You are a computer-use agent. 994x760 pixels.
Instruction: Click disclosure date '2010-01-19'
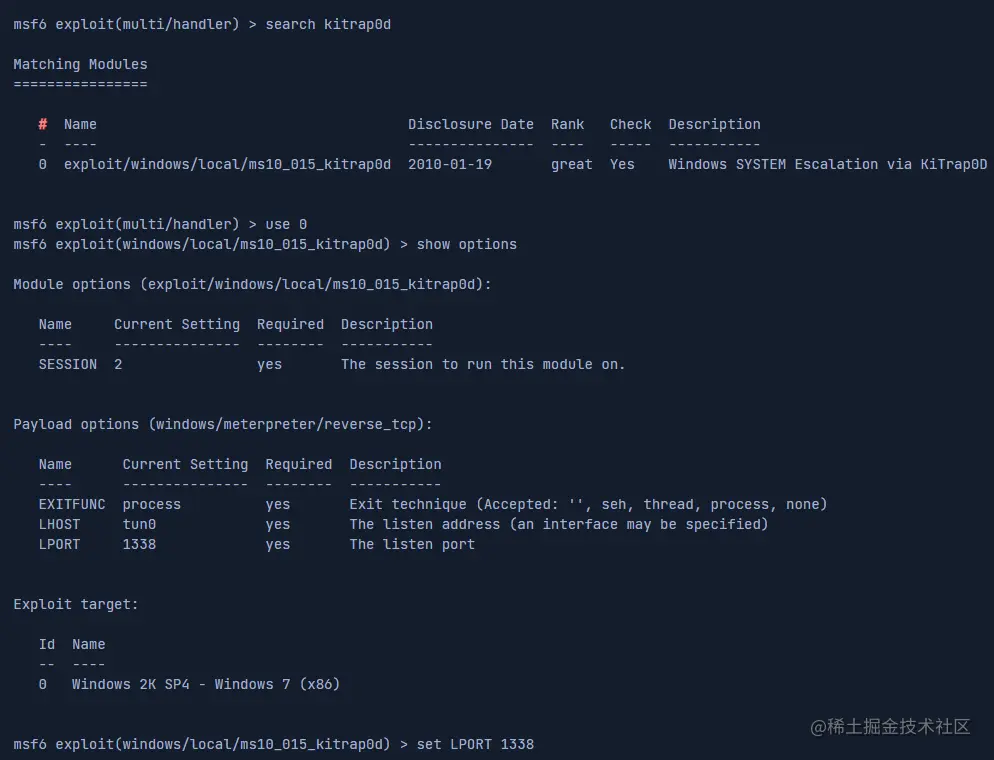coord(449,165)
